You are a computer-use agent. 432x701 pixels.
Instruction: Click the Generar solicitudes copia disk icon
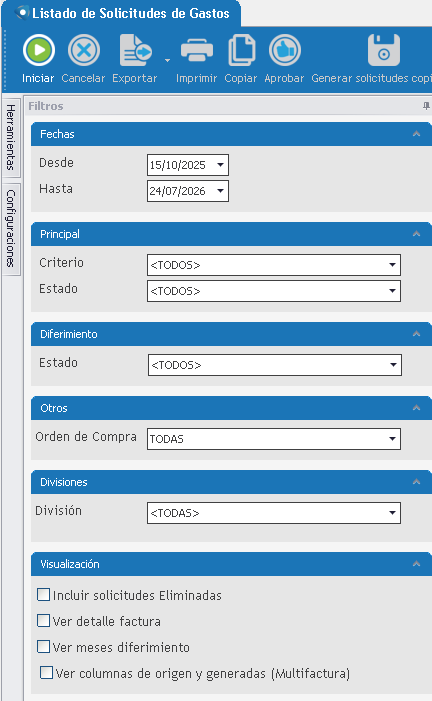point(384,50)
